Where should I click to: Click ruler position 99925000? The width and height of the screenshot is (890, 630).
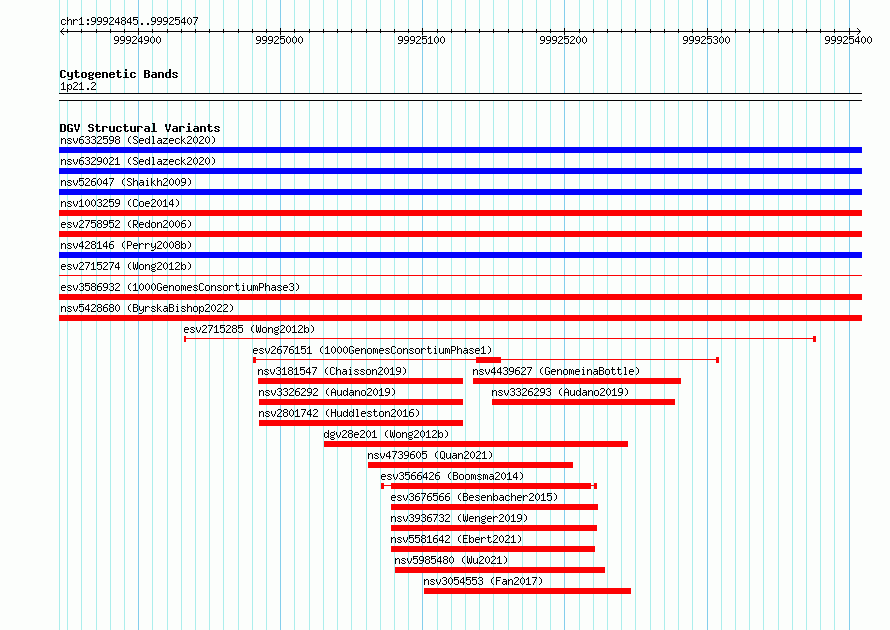tap(279, 40)
